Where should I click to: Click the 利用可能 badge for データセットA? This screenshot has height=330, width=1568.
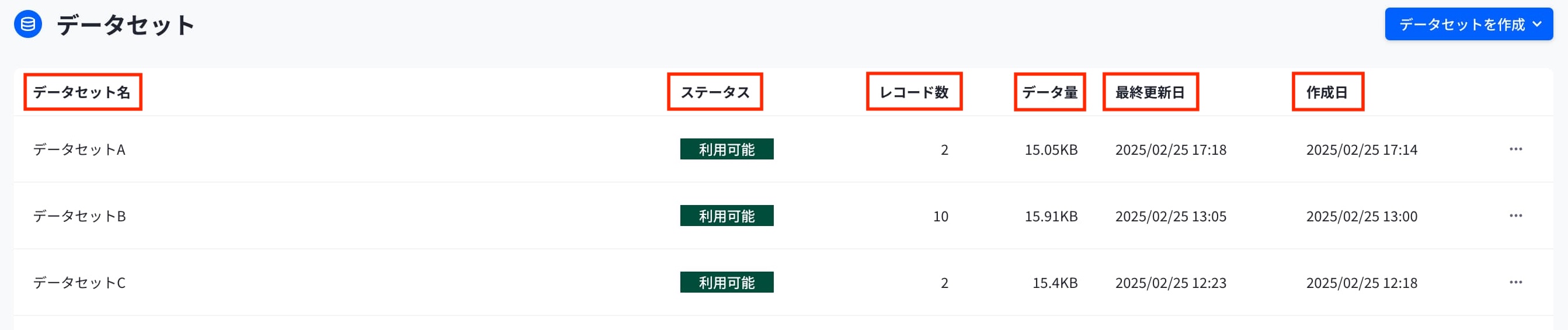pyautogui.click(x=727, y=149)
